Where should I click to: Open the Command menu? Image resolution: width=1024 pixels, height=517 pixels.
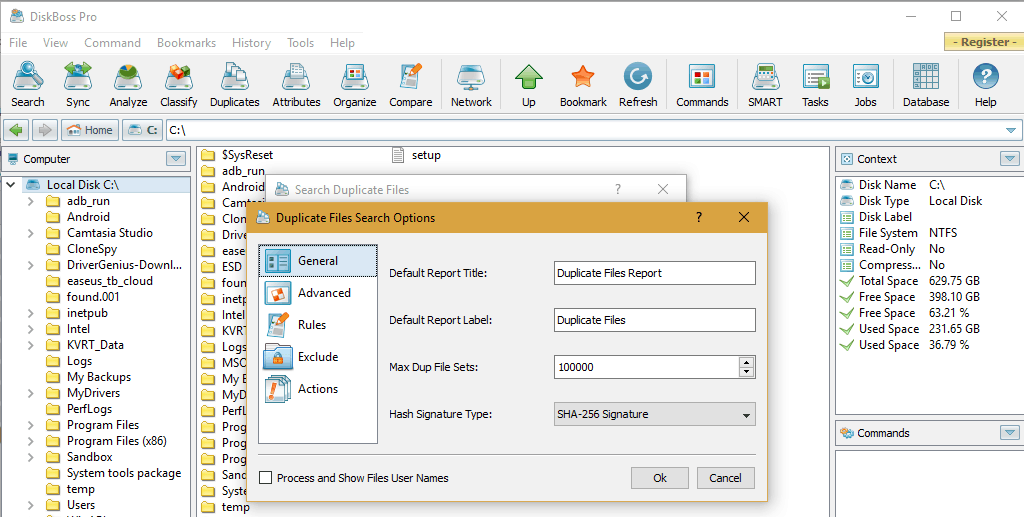(x=112, y=43)
